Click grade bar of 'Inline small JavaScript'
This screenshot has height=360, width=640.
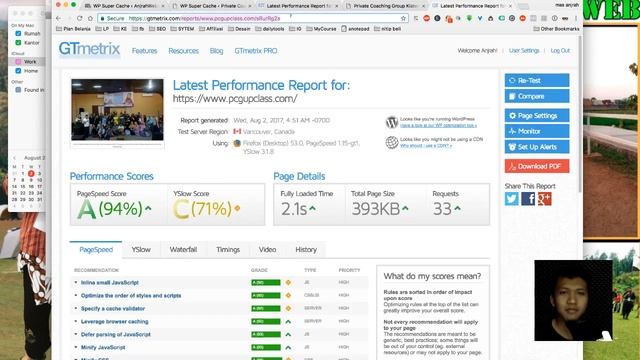[x=266, y=282]
